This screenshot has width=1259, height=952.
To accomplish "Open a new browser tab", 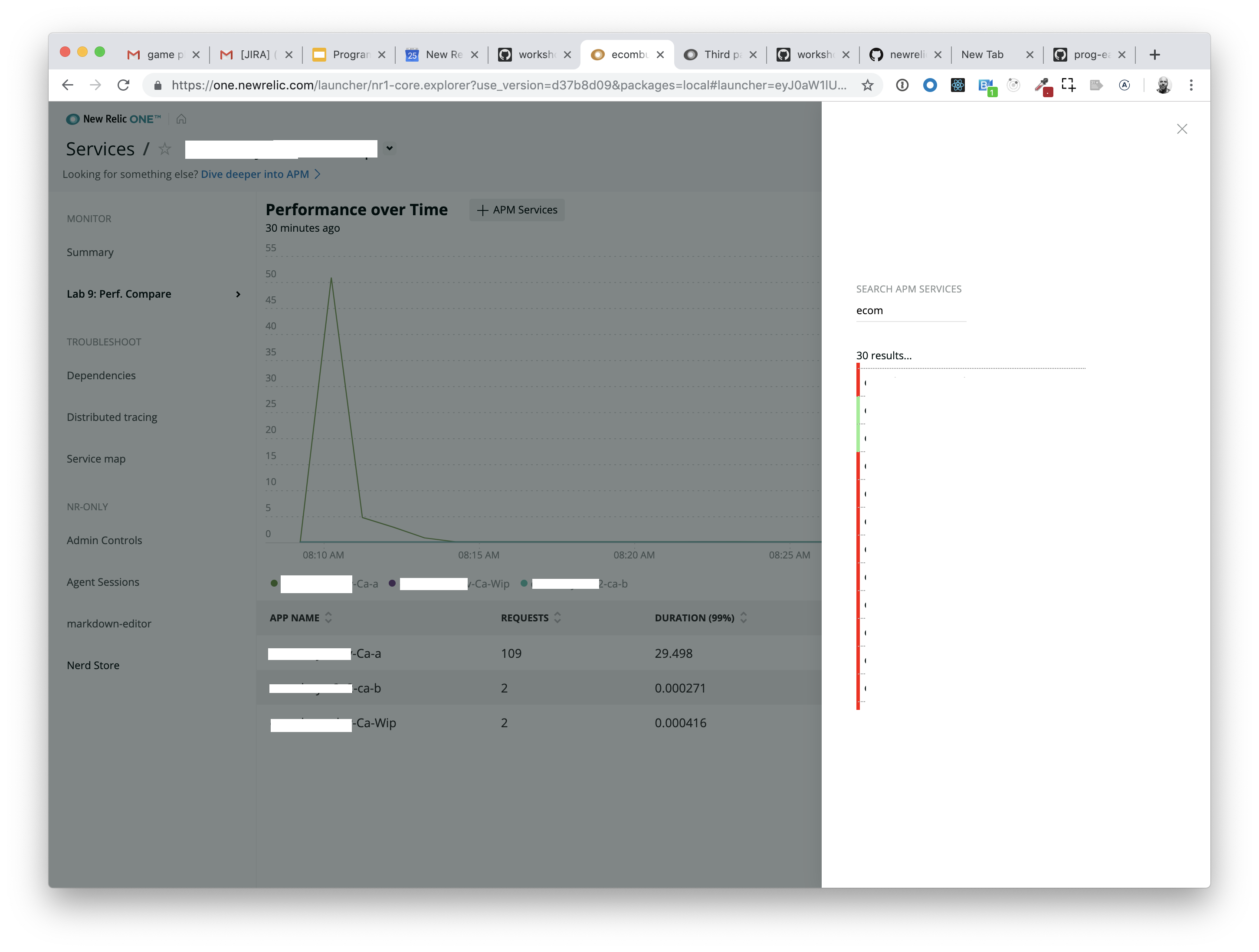I will [x=1154, y=55].
